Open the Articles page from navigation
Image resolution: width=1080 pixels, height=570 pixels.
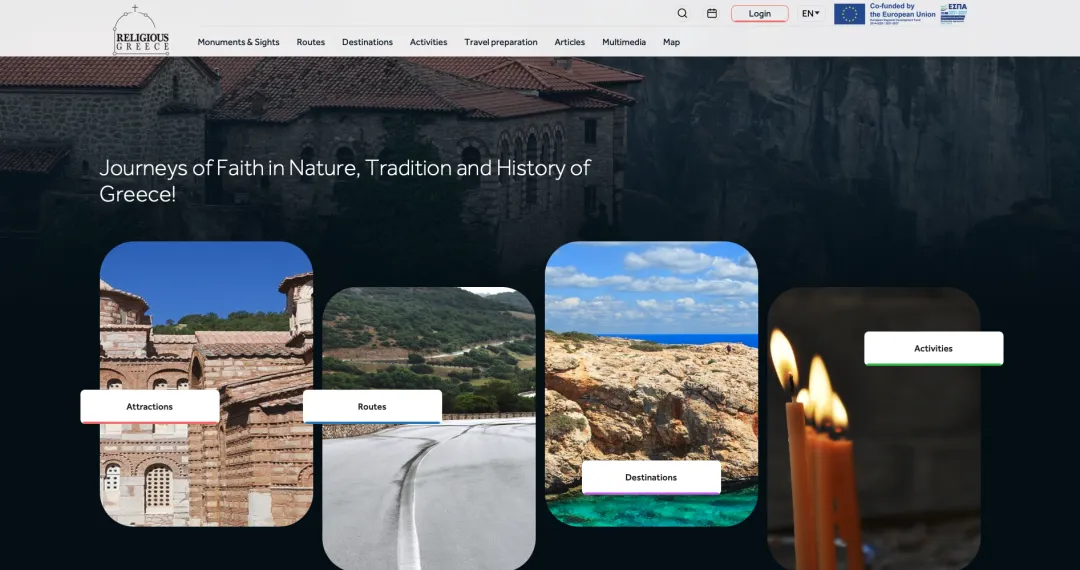click(x=569, y=42)
